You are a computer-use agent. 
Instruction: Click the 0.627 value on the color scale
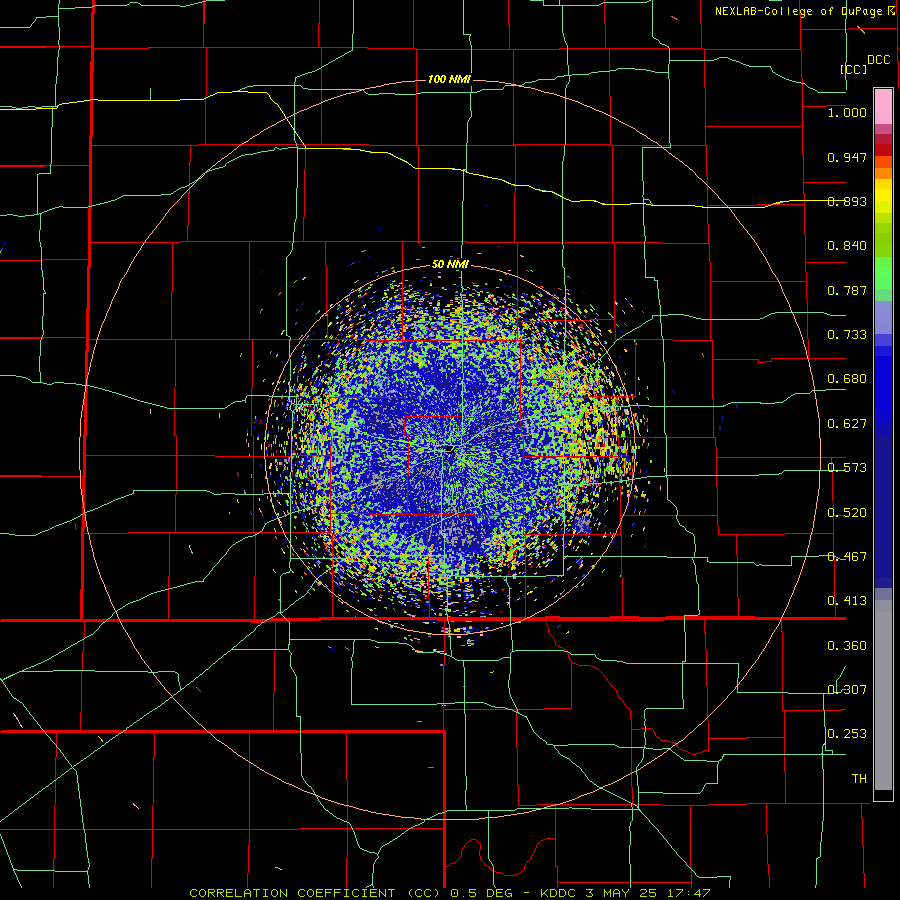click(x=847, y=424)
